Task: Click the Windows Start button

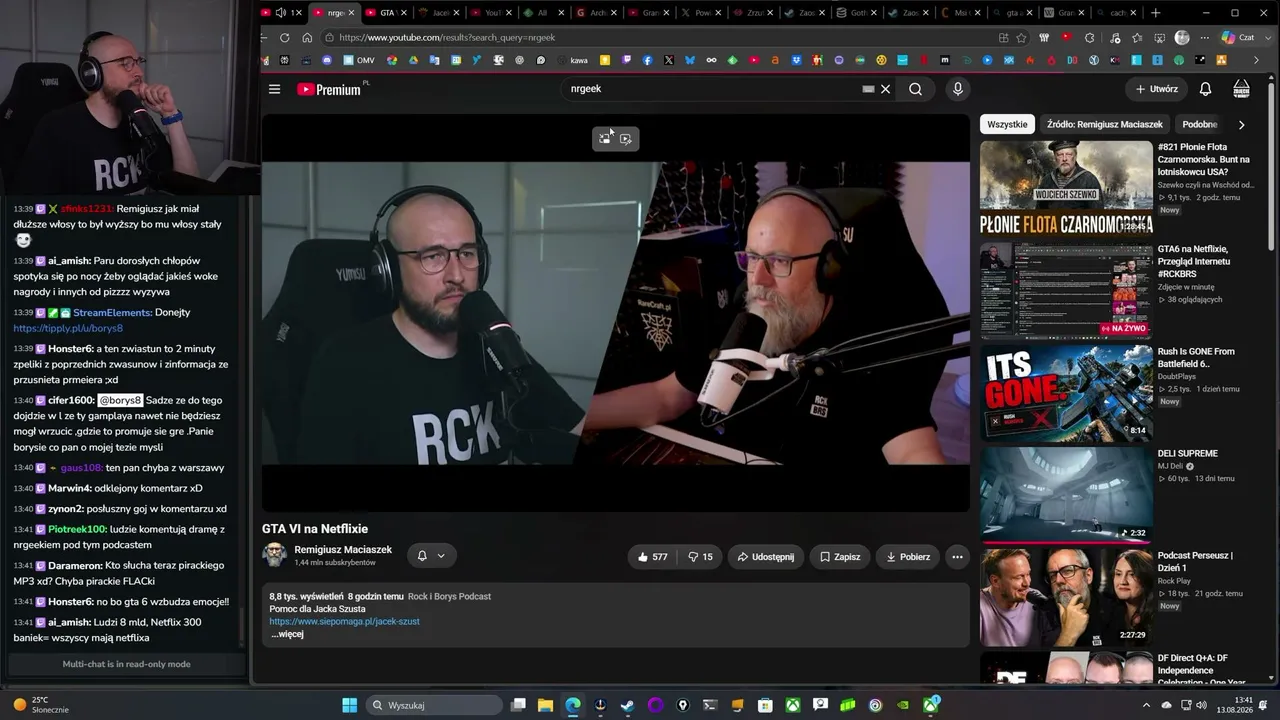Action: [x=349, y=705]
